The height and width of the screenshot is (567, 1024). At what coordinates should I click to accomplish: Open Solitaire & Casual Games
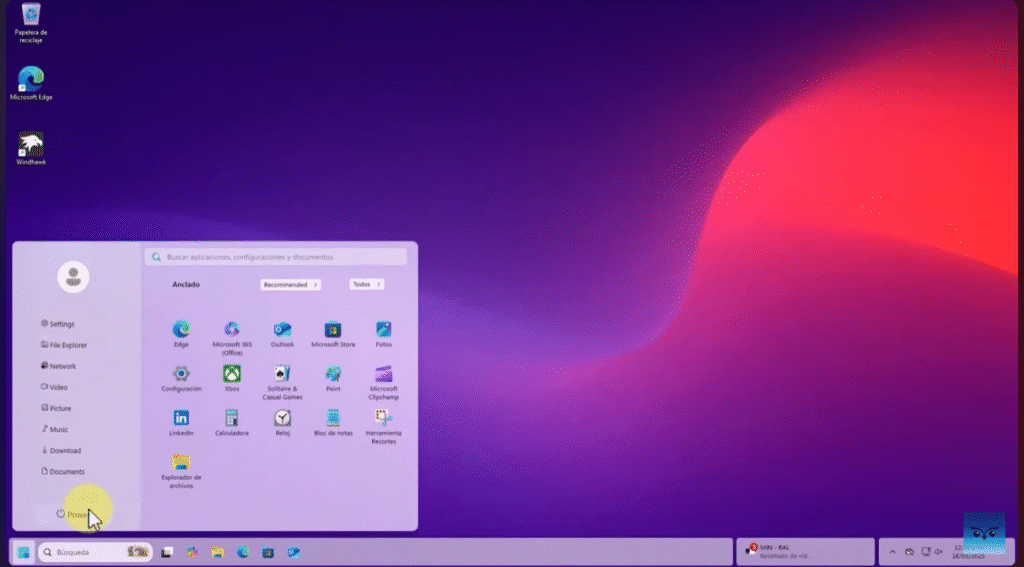[x=282, y=375]
